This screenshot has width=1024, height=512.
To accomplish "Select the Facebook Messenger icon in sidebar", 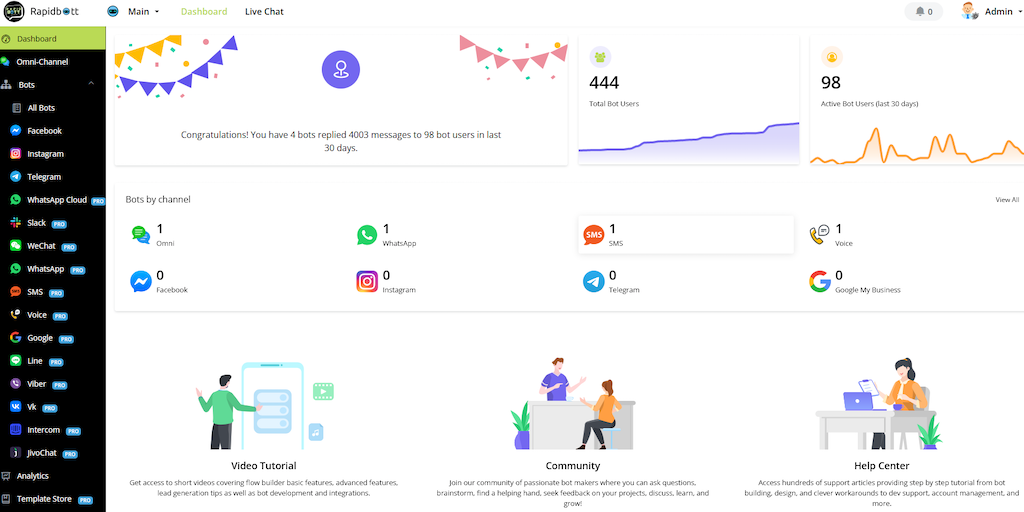I will [16, 131].
